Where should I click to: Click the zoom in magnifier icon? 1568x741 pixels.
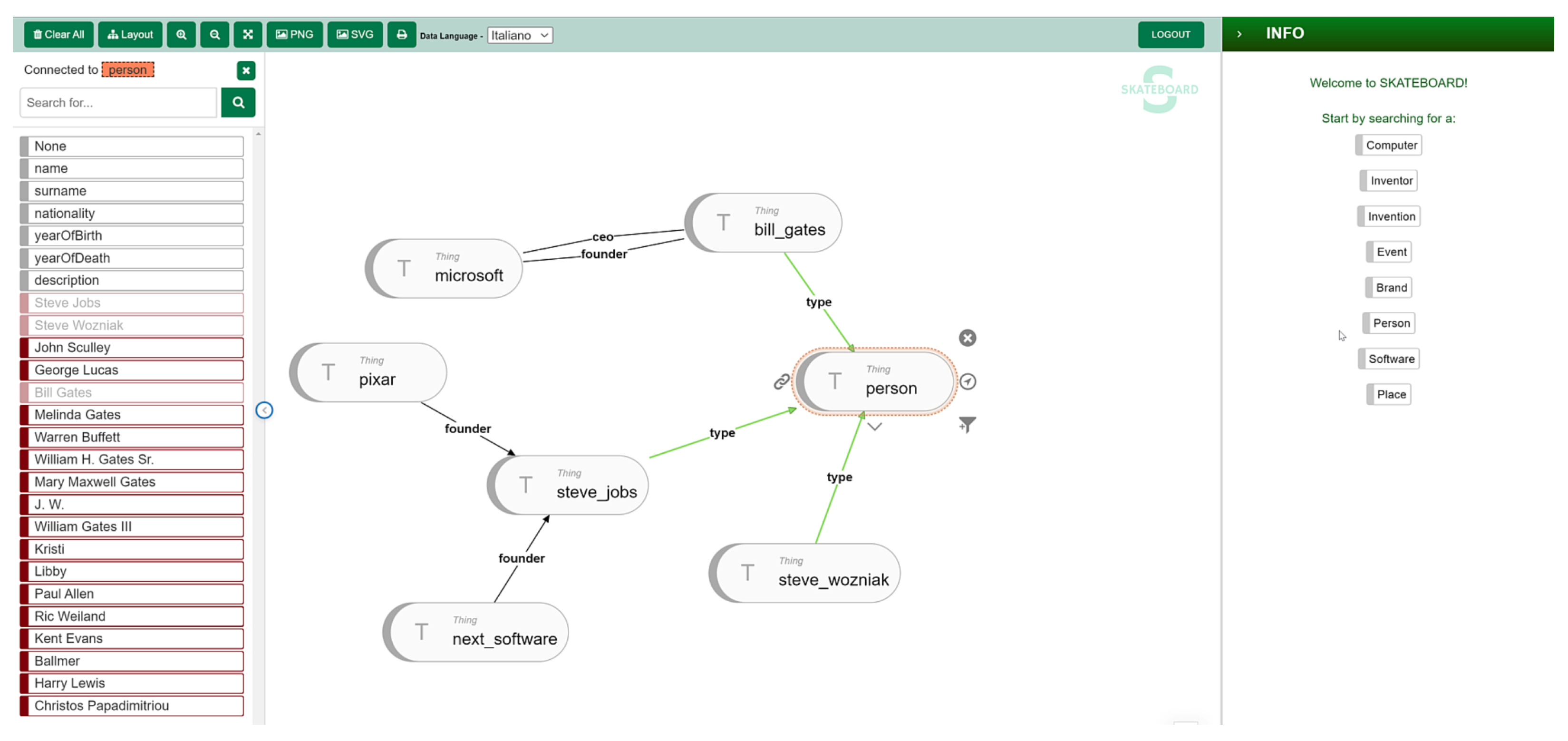pos(182,35)
